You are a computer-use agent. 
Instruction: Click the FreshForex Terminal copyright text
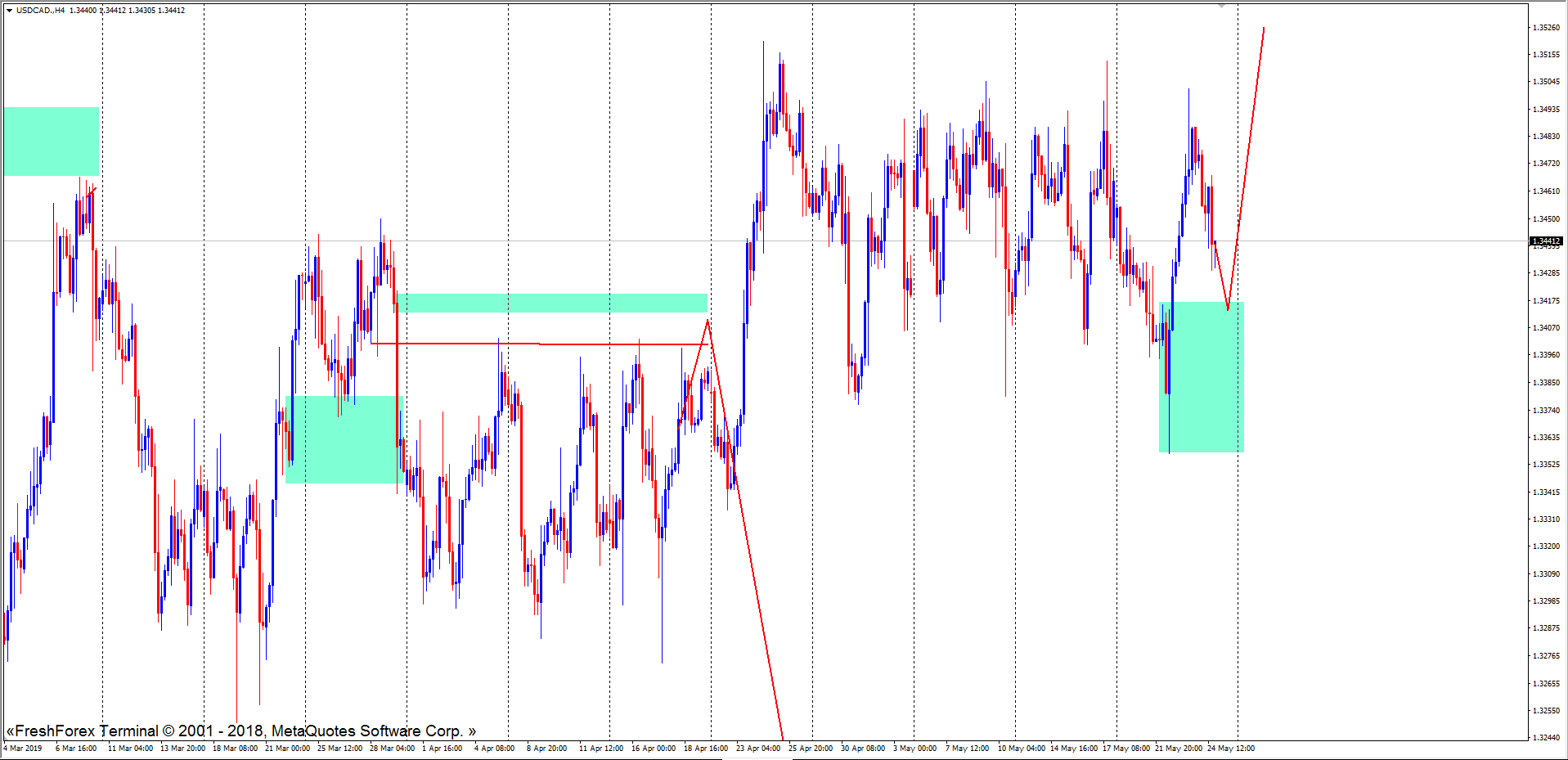[240, 731]
